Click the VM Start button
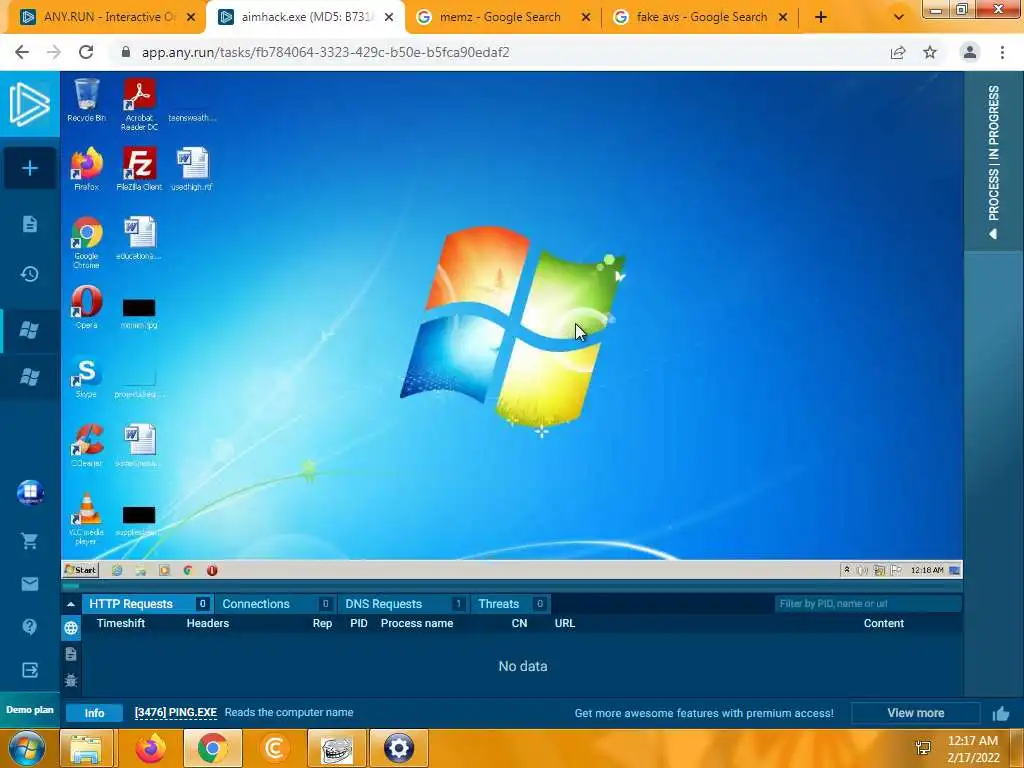 point(80,570)
